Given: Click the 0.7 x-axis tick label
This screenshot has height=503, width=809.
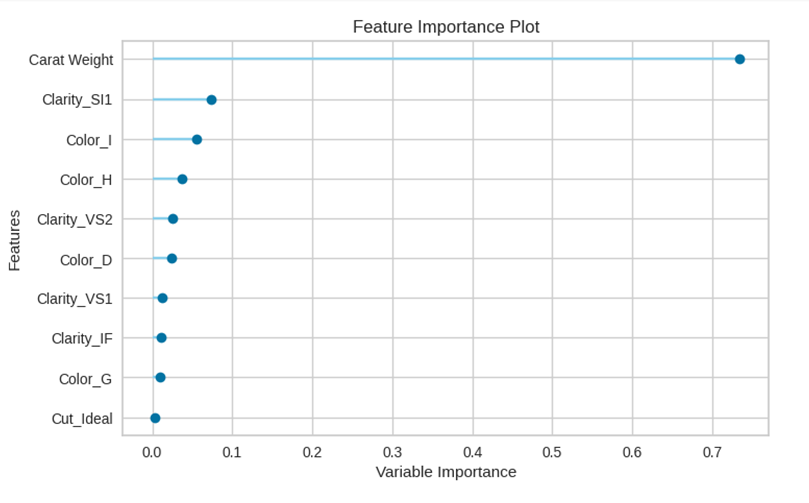Looking at the screenshot, I should [x=712, y=452].
